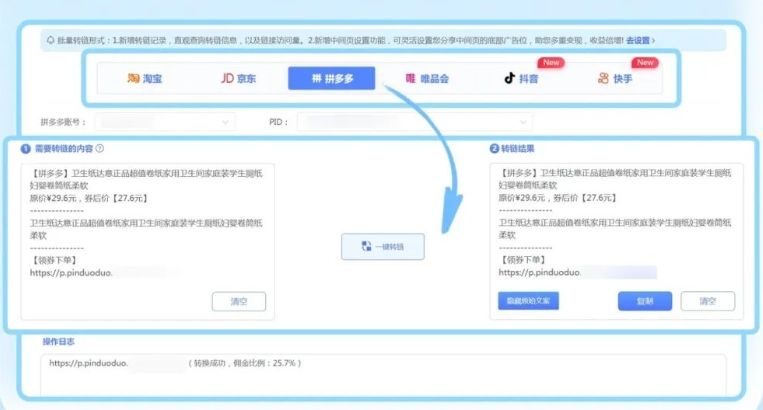Click the 需要转链的内容 heading
Image resolution: width=763 pixels, height=410 pixels.
tap(64, 148)
